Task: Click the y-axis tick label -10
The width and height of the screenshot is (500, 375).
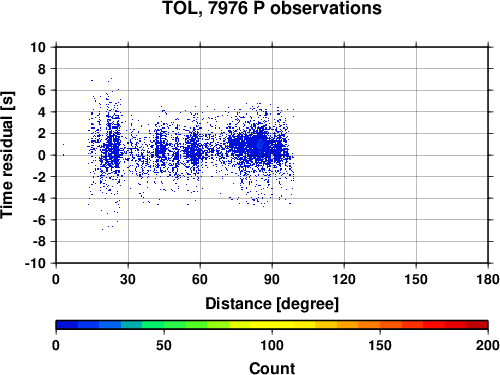Action: 35,263
